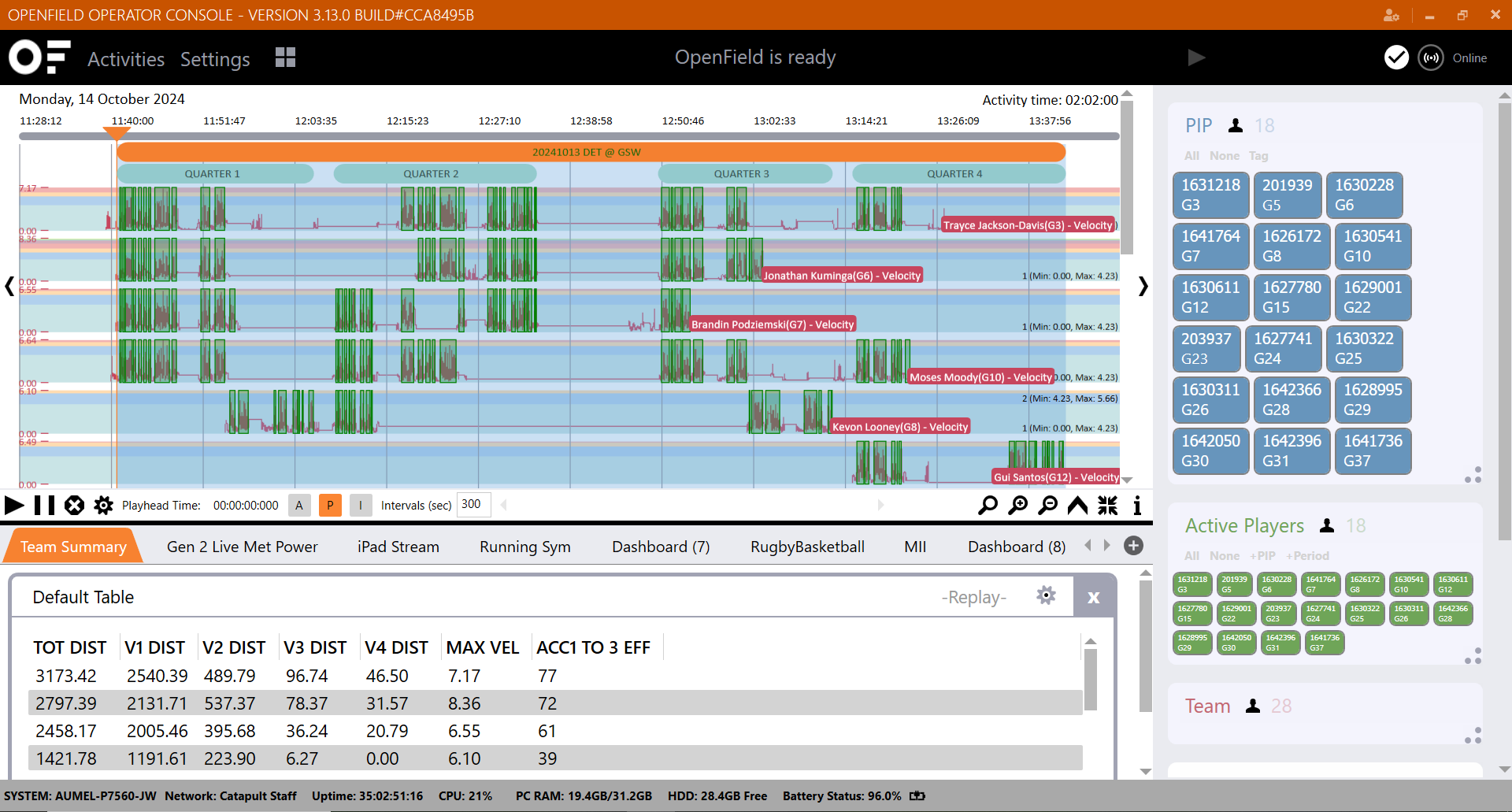Toggle the orange P mode button
Image resolution: width=1512 pixels, height=812 pixels.
[x=330, y=506]
